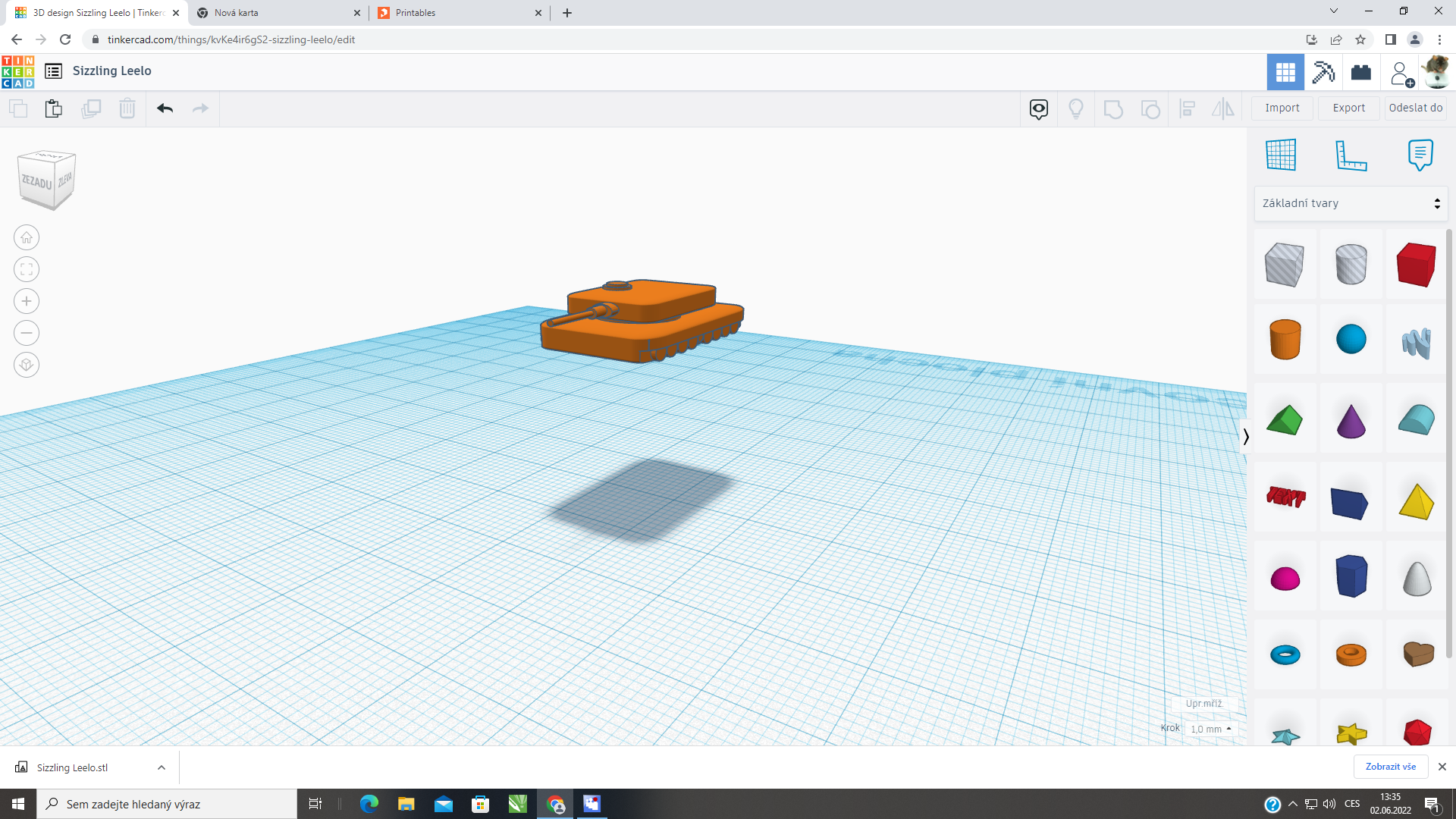Select the orange tank model
This screenshot has height=819, width=1456.
click(642, 322)
